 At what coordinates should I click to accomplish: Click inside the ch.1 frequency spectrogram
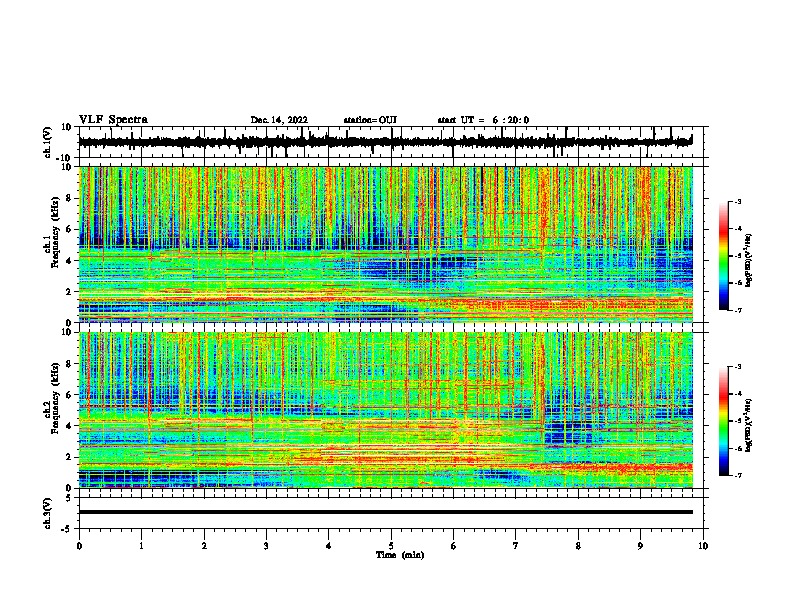(x=385, y=244)
